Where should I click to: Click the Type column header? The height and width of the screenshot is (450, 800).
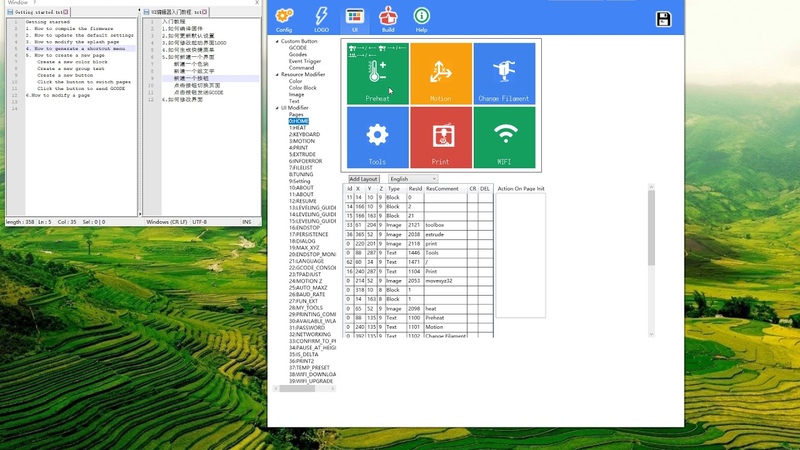[x=395, y=189]
